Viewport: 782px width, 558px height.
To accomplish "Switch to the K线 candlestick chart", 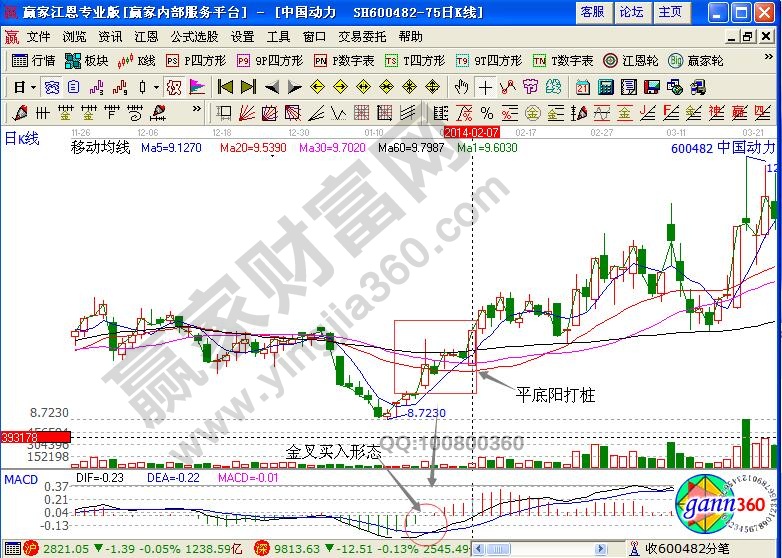I will tap(138, 60).
